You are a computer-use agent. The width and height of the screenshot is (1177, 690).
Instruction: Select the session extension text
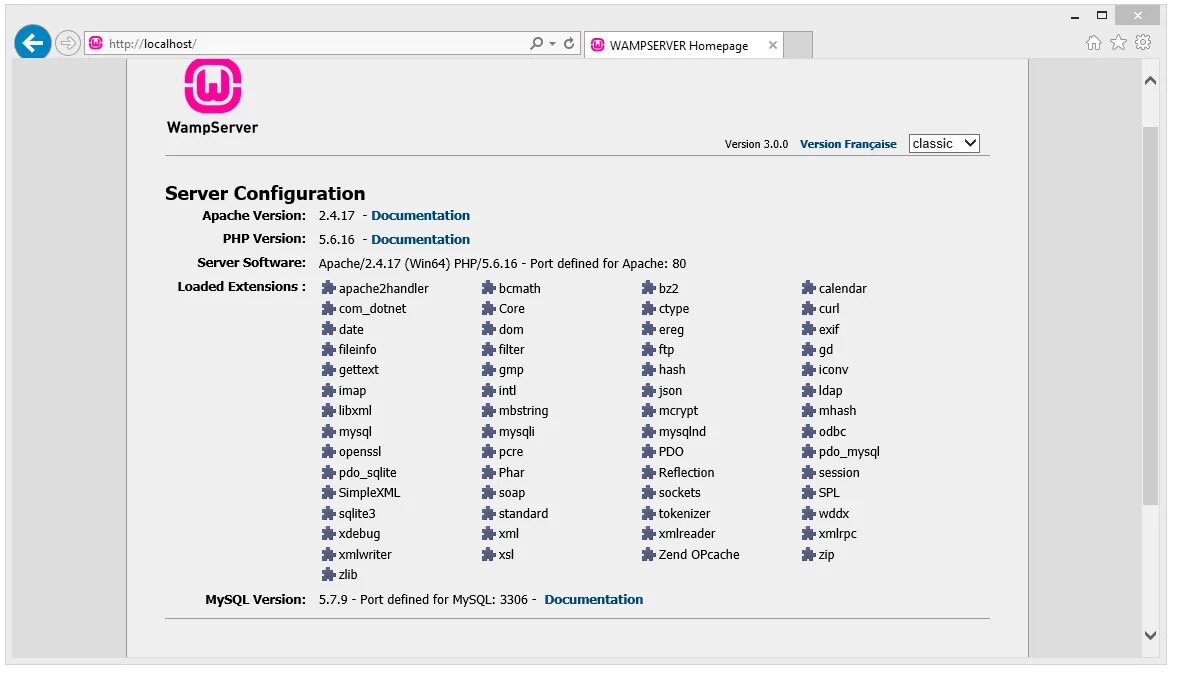[839, 472]
